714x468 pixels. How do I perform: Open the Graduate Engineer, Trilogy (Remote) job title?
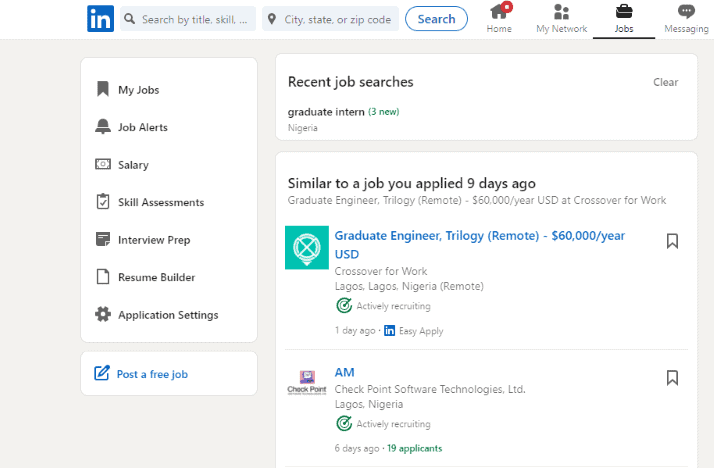point(480,244)
